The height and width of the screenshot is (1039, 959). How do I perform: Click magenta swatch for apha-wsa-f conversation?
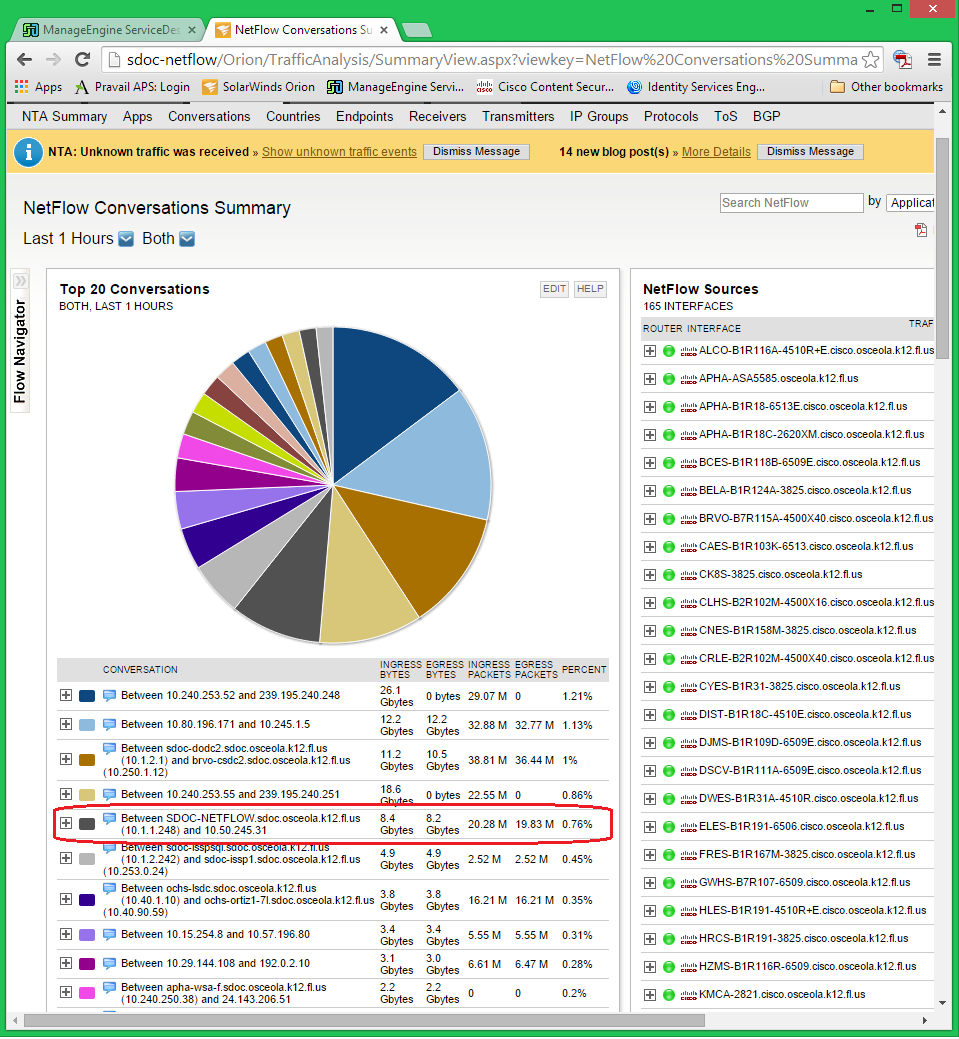[x=87, y=993]
